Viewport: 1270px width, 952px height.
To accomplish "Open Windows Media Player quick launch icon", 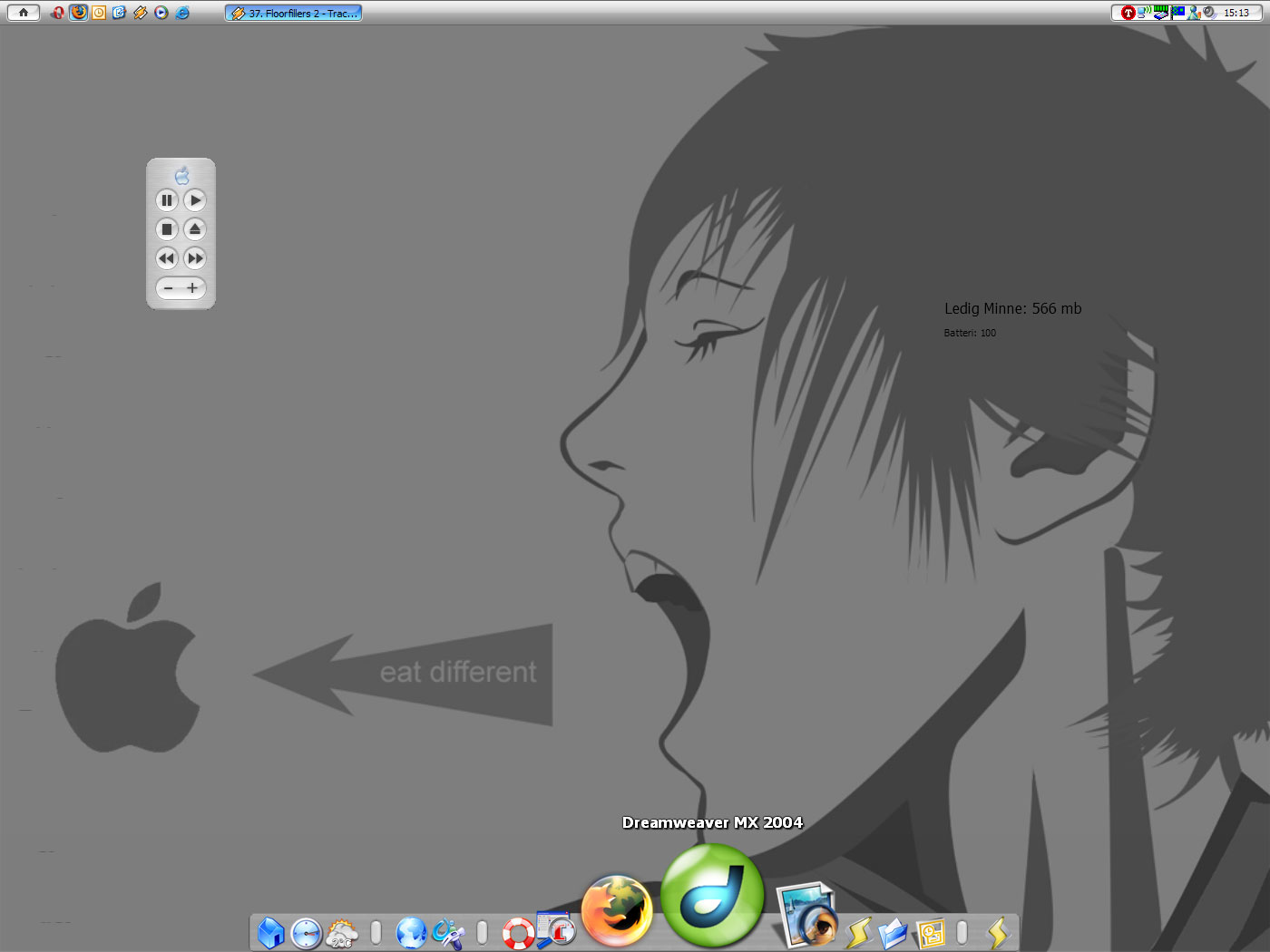I will (x=161, y=13).
